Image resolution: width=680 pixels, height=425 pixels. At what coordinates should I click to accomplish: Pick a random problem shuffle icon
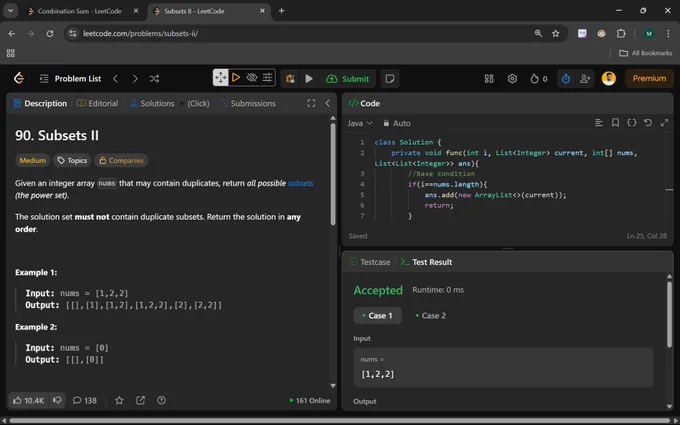(154, 78)
